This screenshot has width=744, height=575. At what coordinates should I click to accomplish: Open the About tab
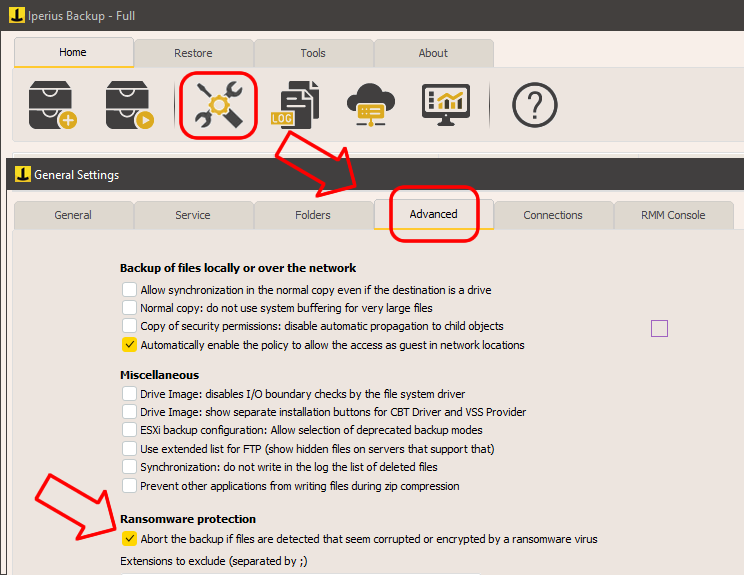pyautogui.click(x=433, y=53)
